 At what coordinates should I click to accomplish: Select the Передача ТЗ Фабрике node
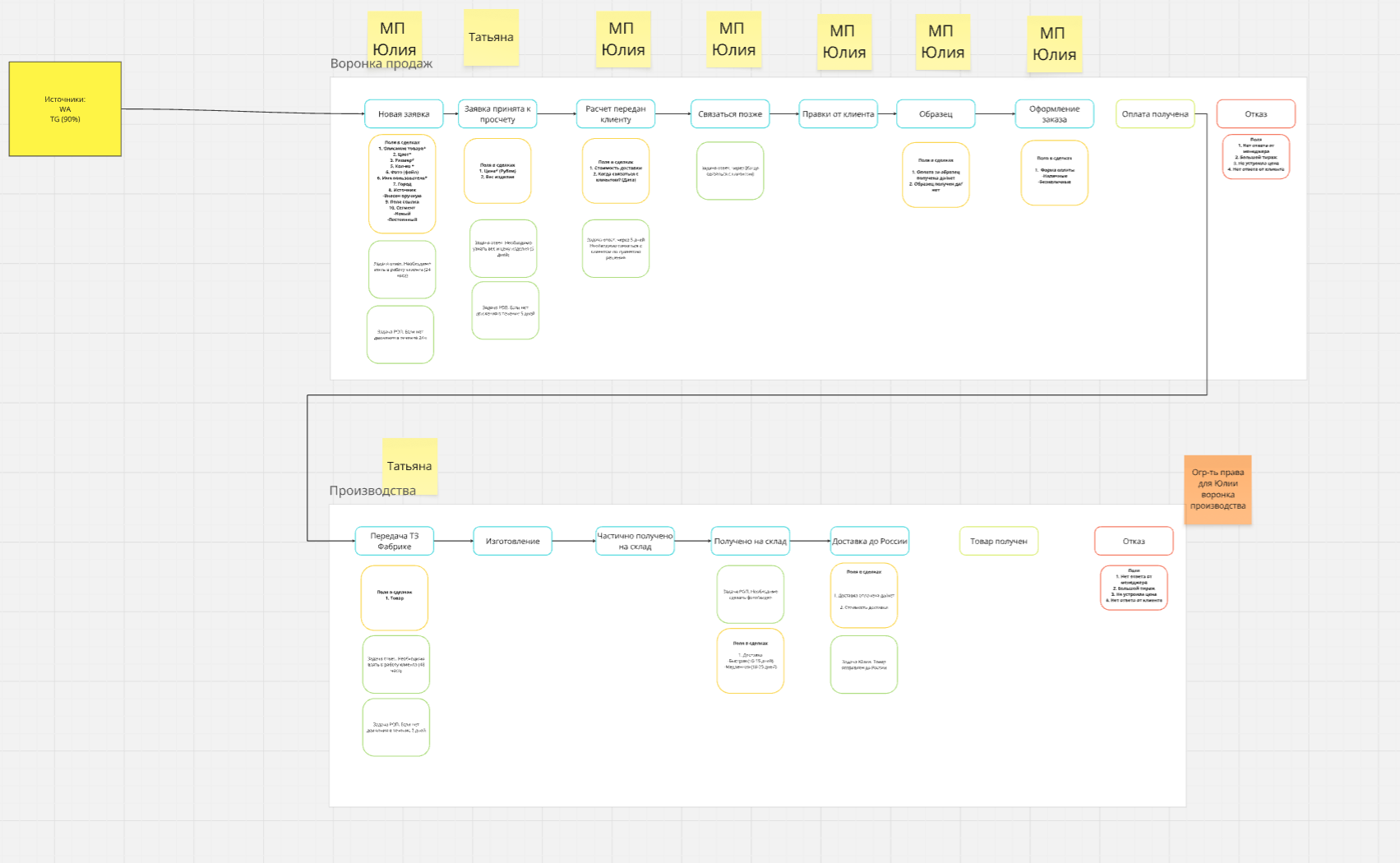point(395,541)
